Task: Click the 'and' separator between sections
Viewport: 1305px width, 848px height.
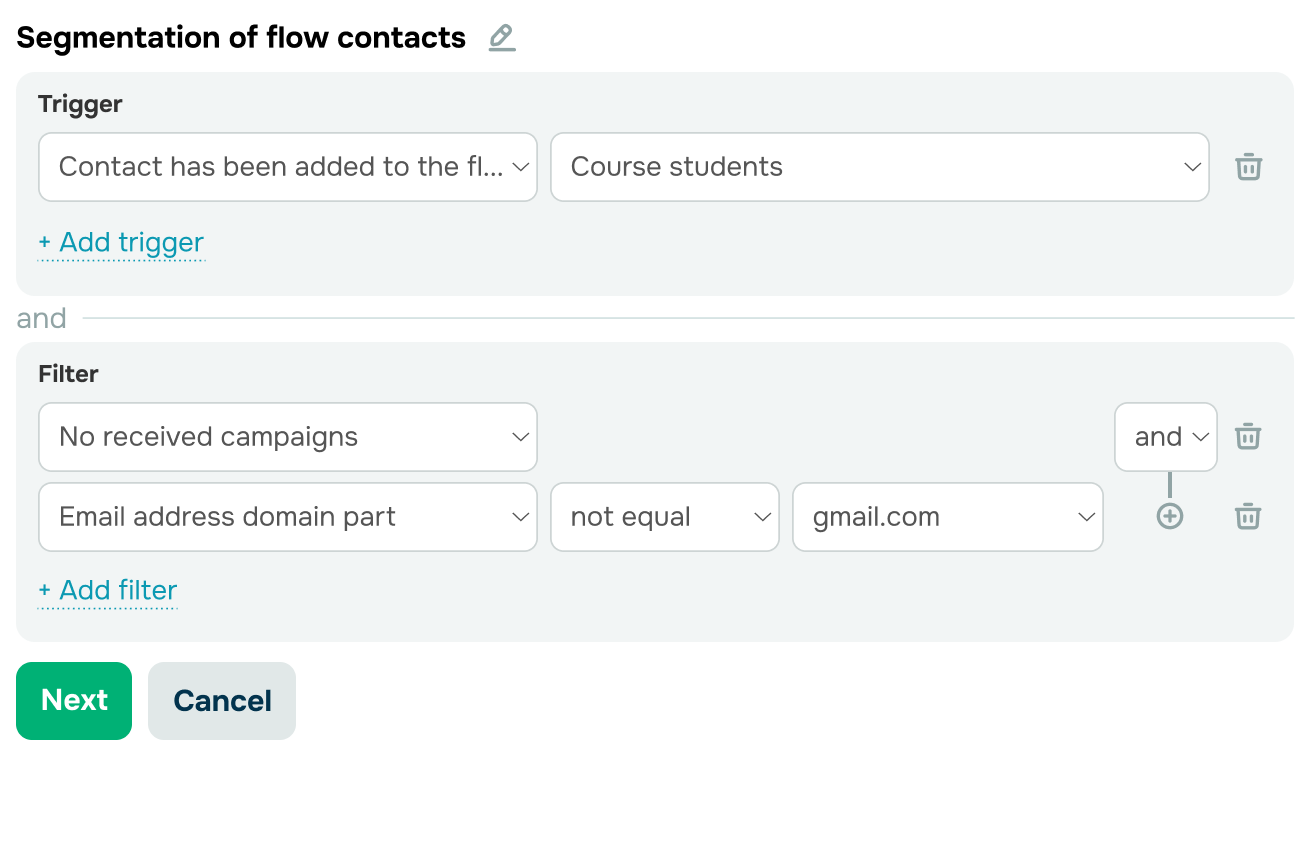Action: [x=41, y=319]
